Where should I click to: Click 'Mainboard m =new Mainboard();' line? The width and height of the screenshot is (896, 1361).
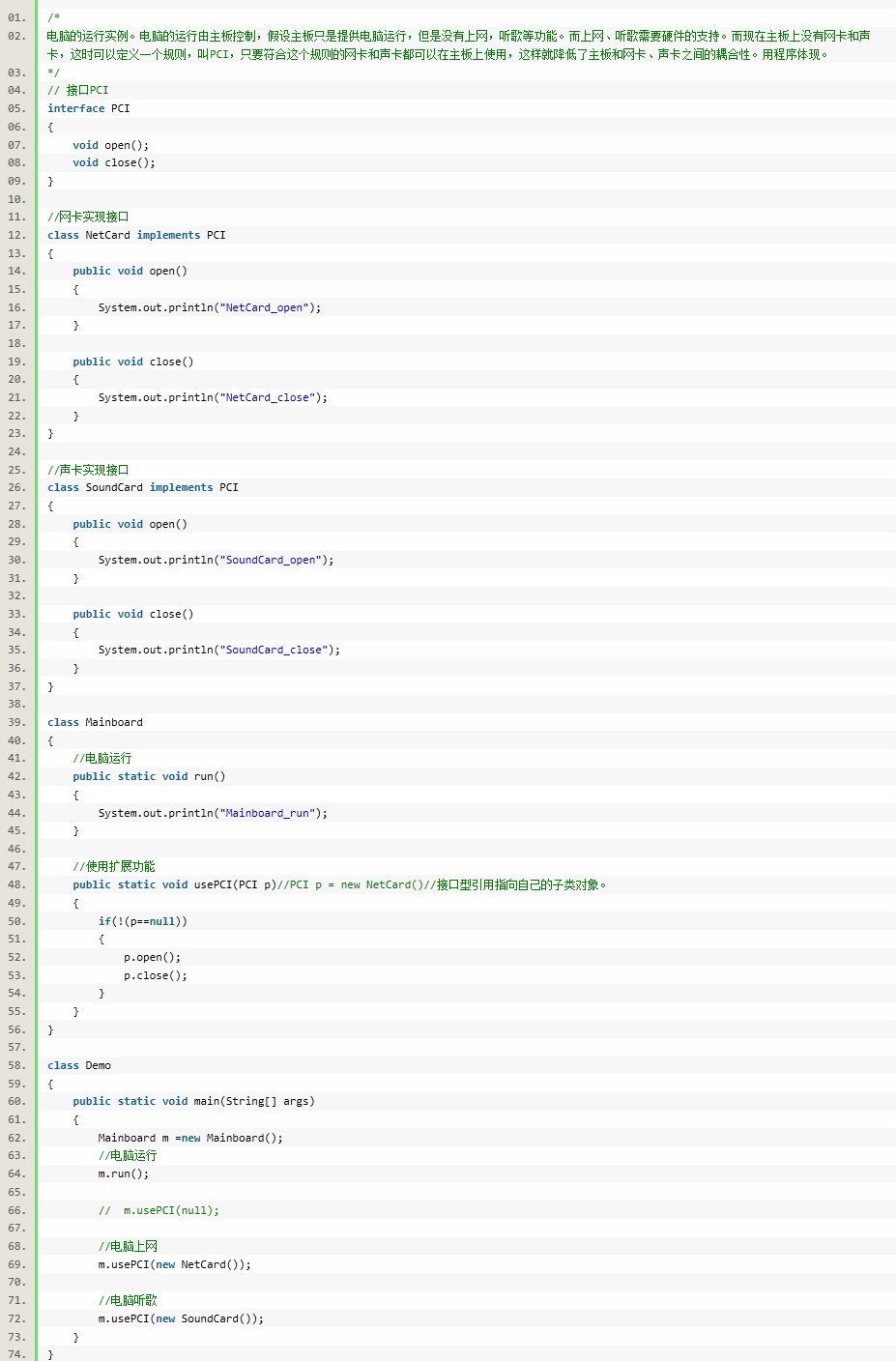pyautogui.click(x=190, y=1138)
